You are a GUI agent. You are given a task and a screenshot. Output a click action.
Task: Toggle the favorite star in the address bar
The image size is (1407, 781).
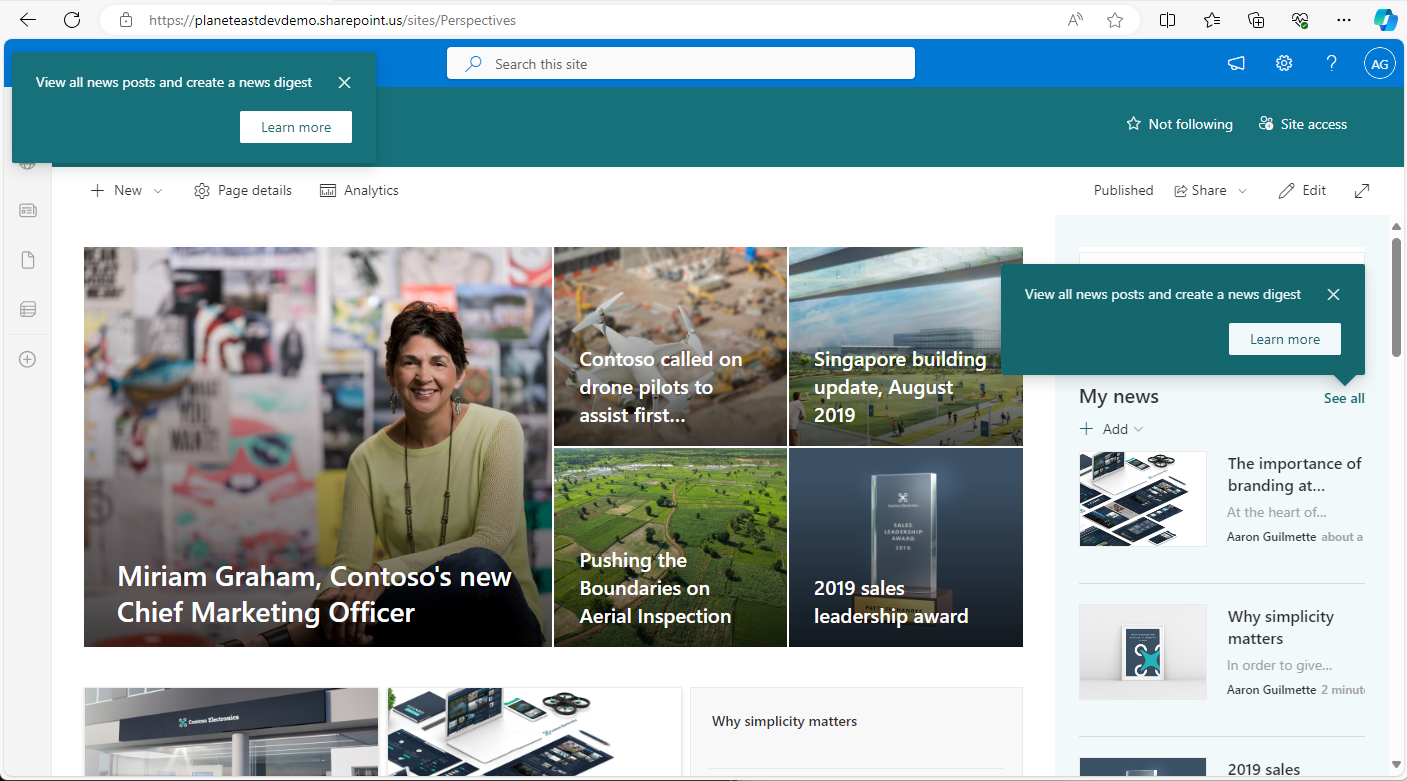click(x=1114, y=20)
